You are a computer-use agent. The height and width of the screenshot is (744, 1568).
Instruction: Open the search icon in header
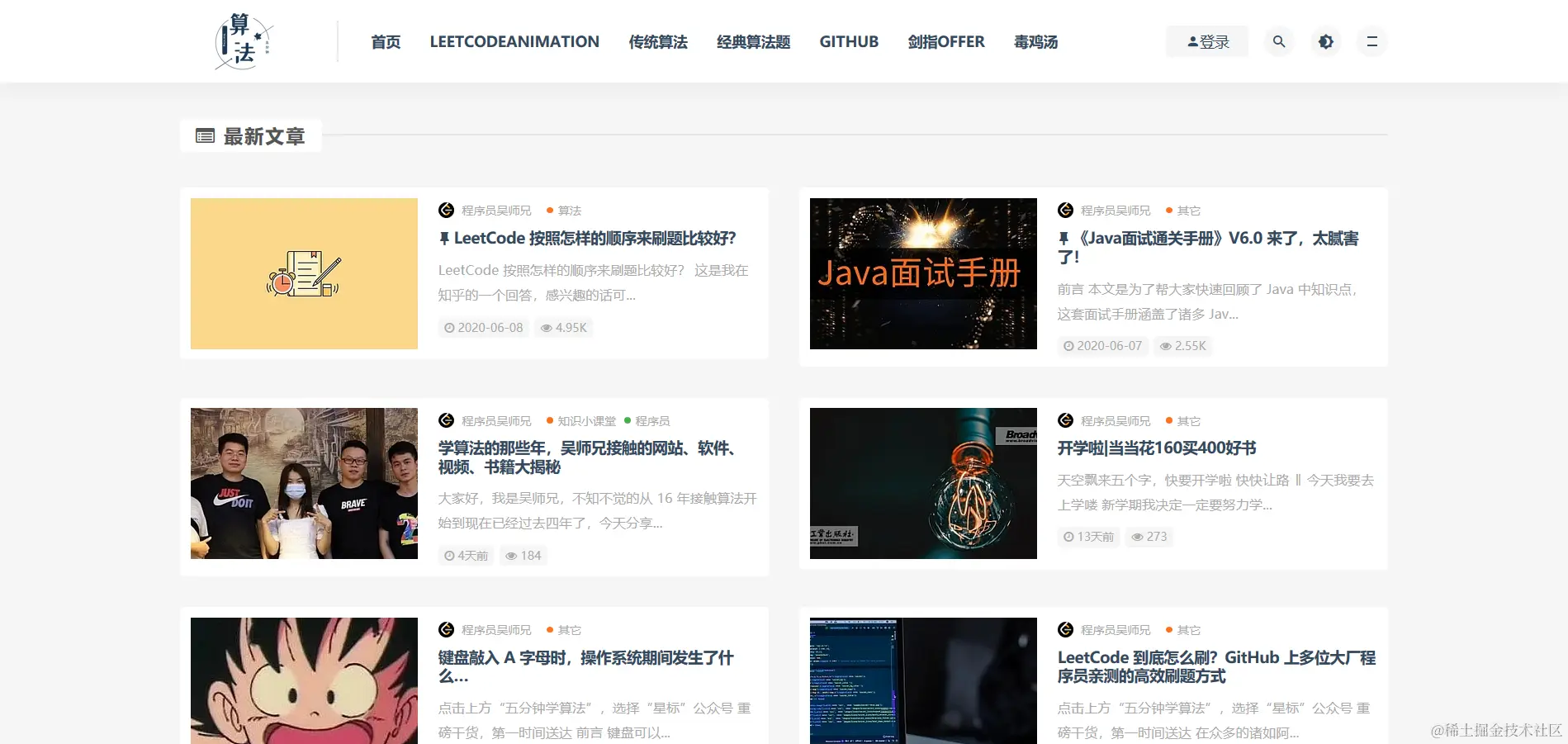pyautogui.click(x=1278, y=41)
